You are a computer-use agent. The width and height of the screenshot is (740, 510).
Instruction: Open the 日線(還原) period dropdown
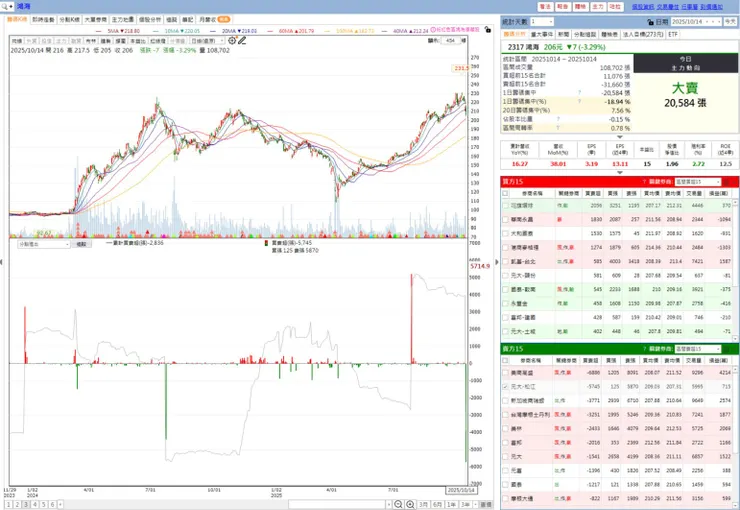[x=207, y=41]
